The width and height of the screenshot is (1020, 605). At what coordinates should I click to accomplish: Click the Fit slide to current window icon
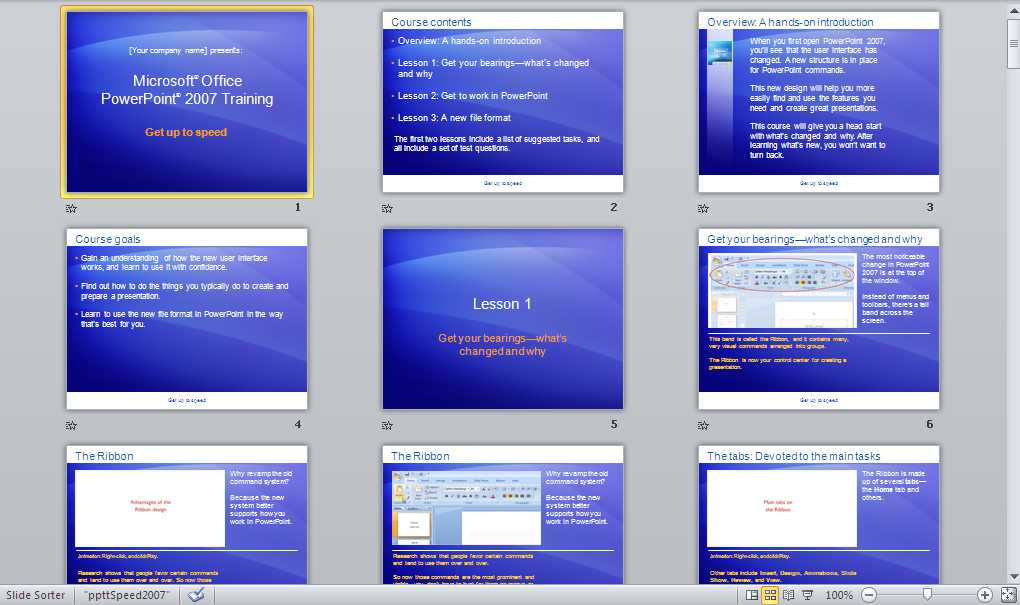tap(1008, 595)
